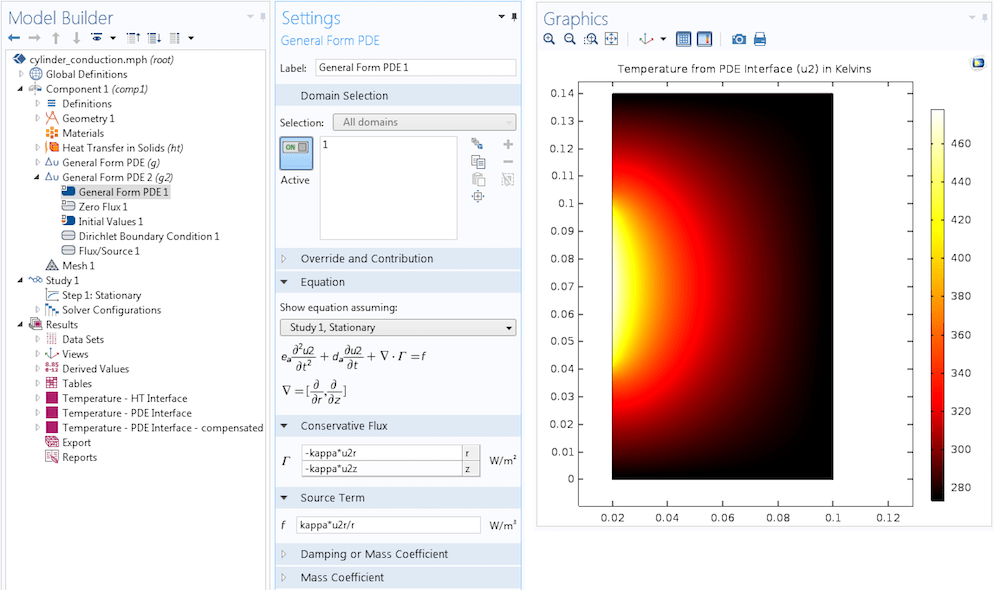Expand all tree nodes with the down-arrow icon
Viewport: 1000px width, 590px height.
[154, 38]
